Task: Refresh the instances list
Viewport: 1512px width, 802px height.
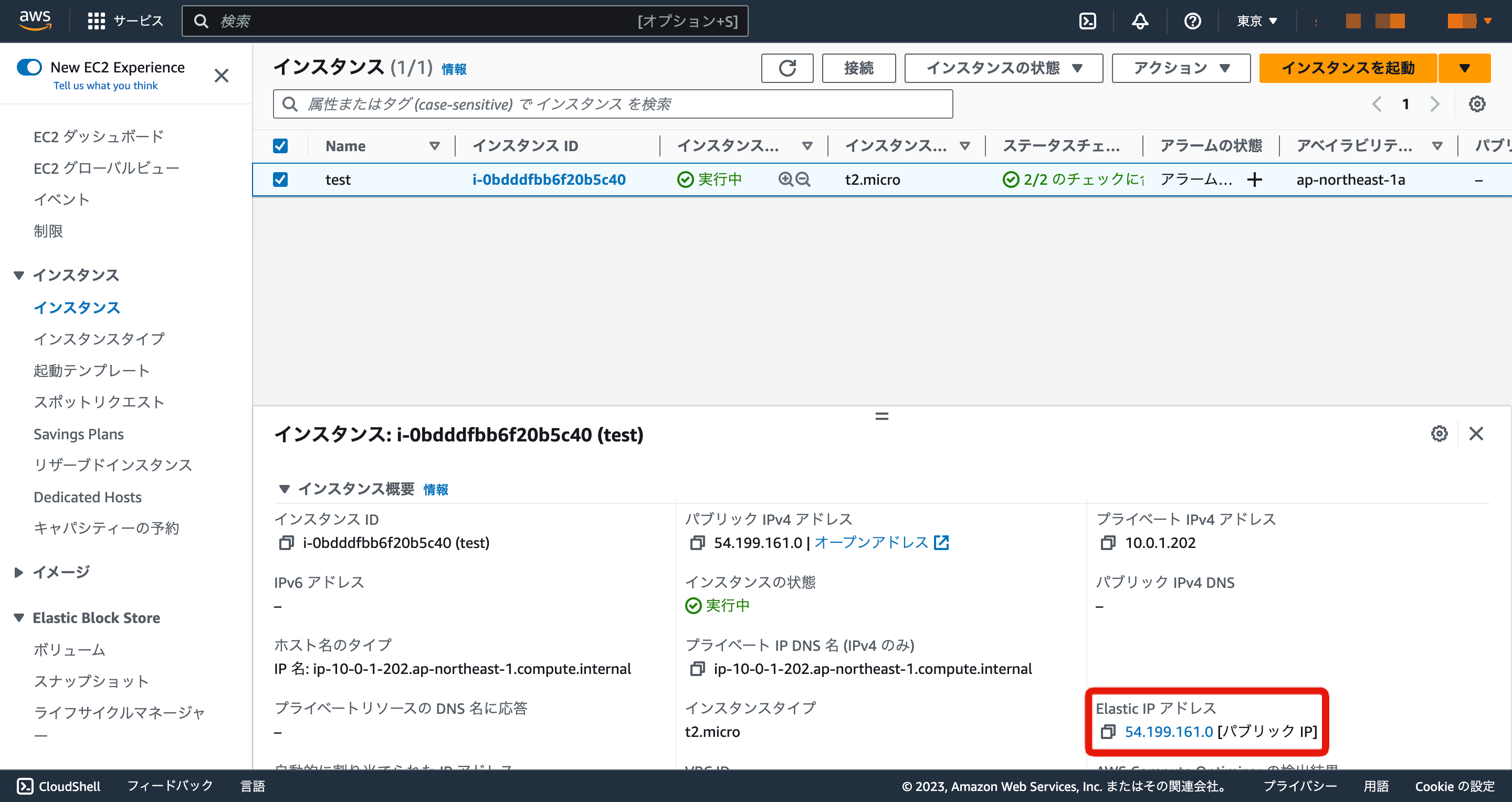Action: [x=787, y=68]
